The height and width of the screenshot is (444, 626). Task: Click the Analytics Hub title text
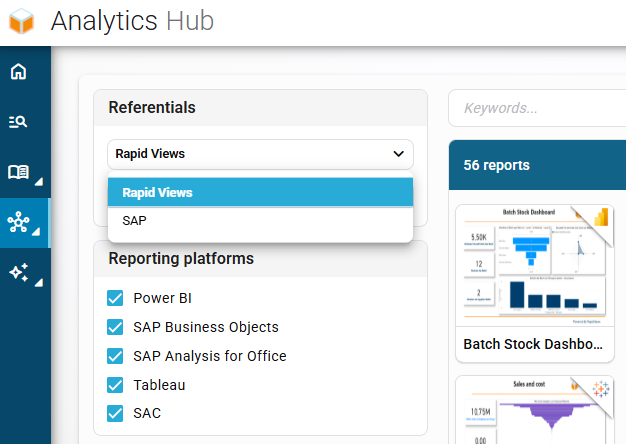(132, 21)
